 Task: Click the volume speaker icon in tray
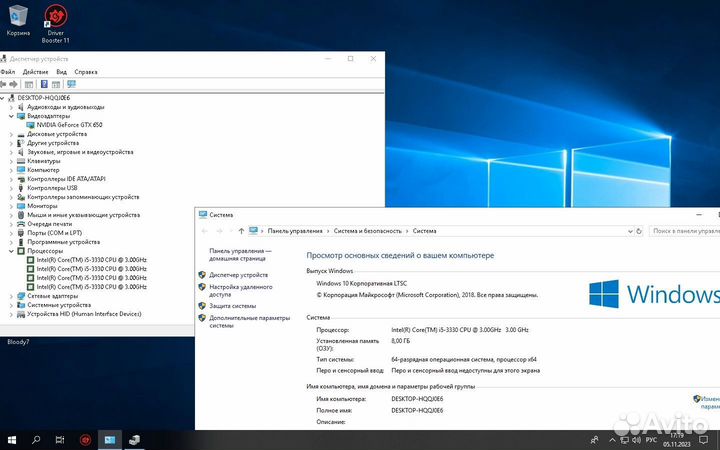coord(637,440)
